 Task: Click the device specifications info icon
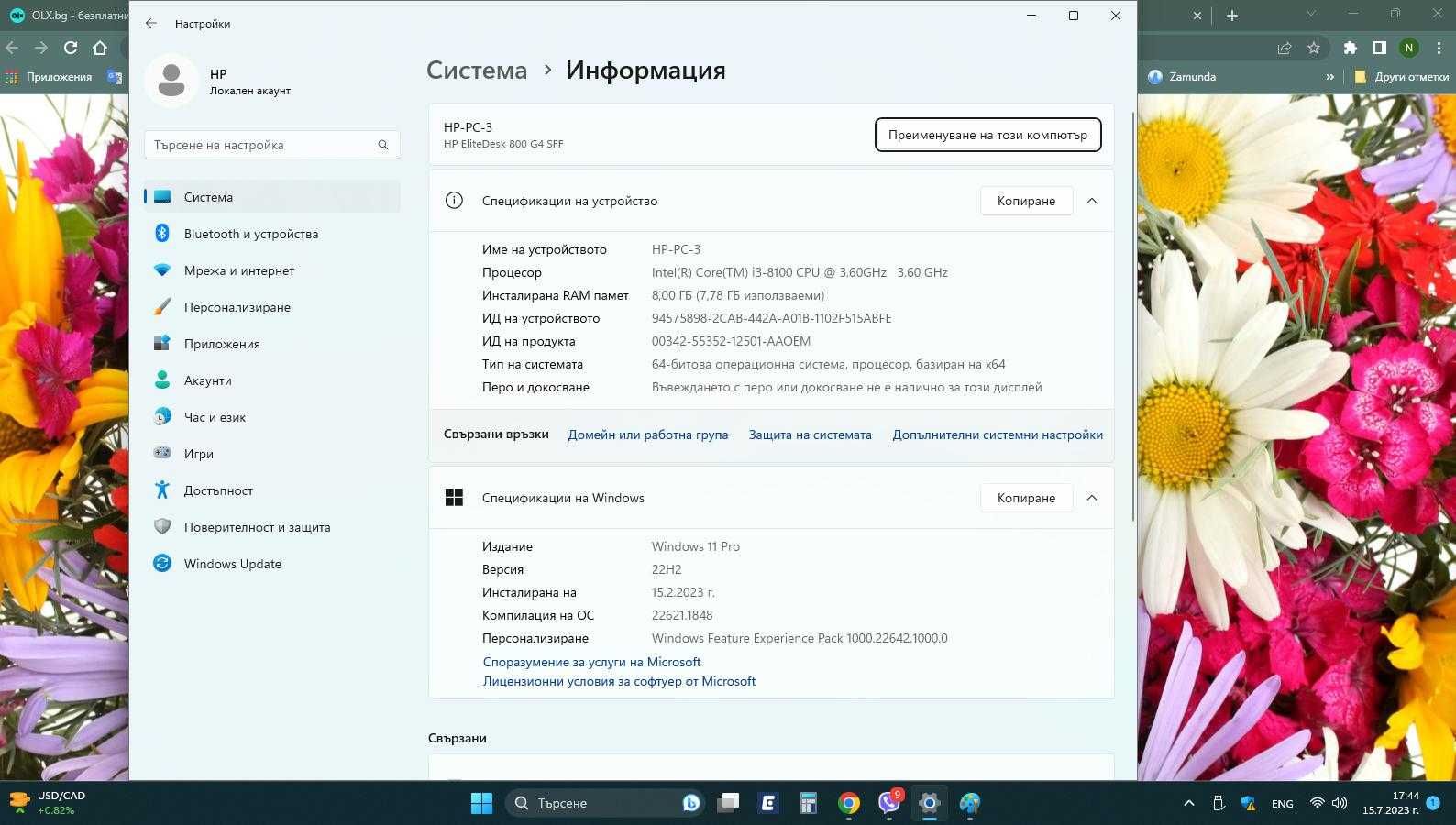[454, 201]
